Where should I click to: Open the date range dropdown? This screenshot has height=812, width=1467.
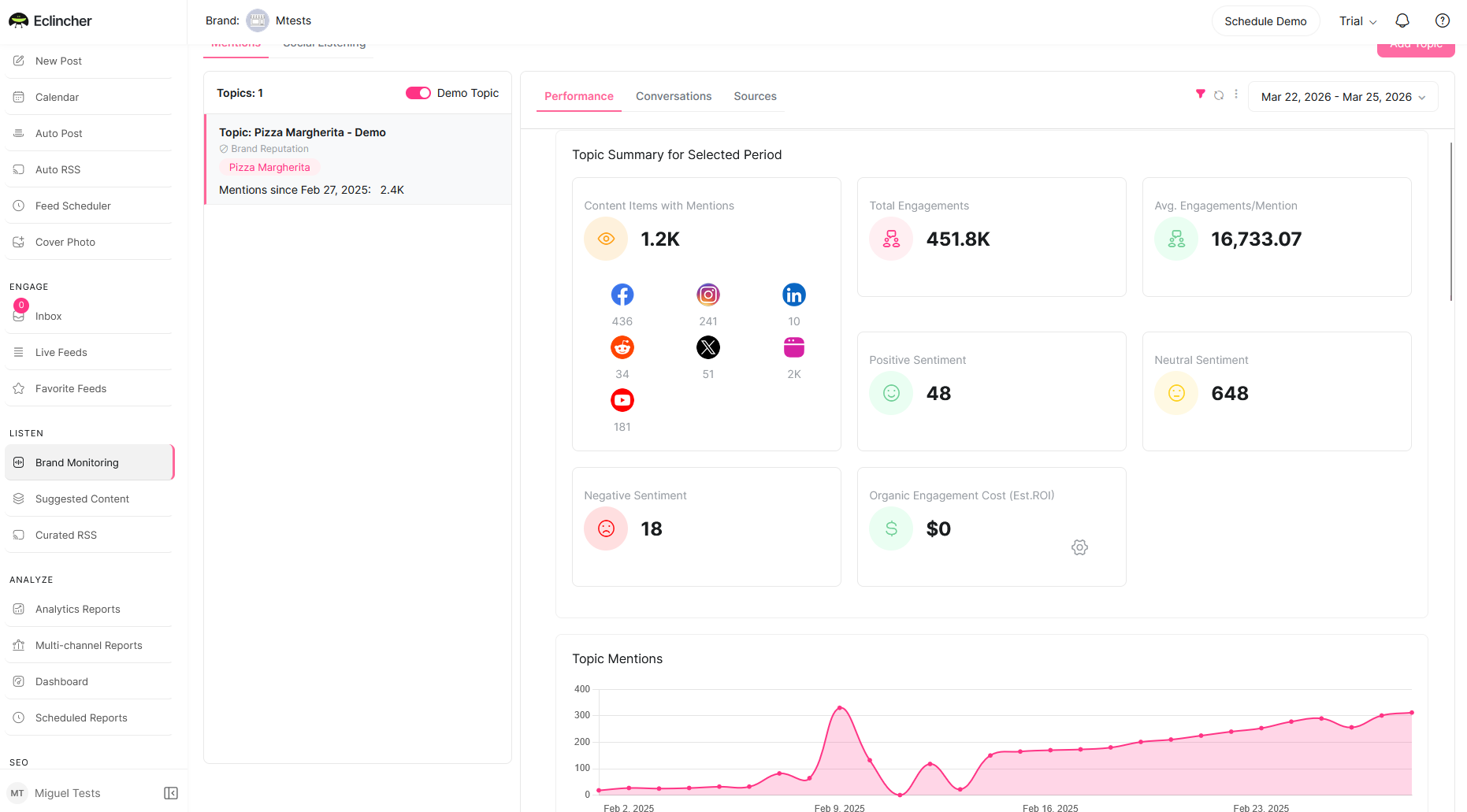tap(1342, 96)
